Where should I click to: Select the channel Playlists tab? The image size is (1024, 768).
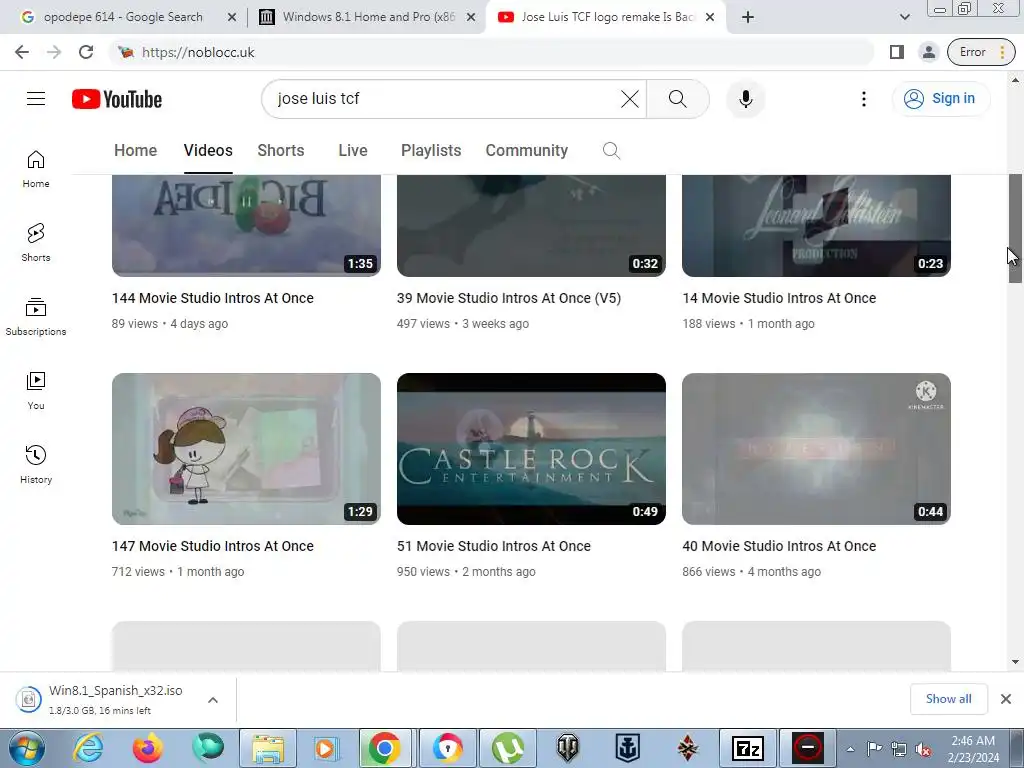click(431, 150)
